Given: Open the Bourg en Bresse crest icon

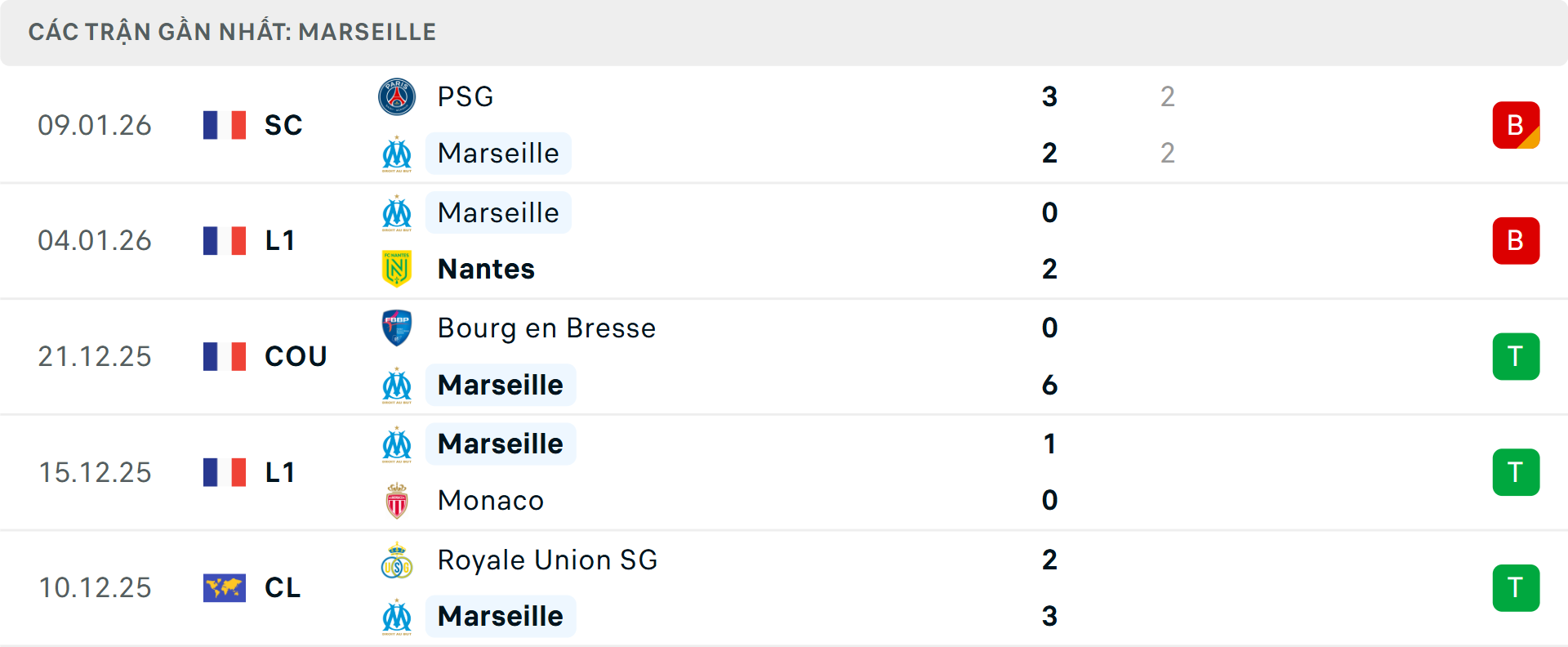Looking at the screenshot, I should coord(398,328).
